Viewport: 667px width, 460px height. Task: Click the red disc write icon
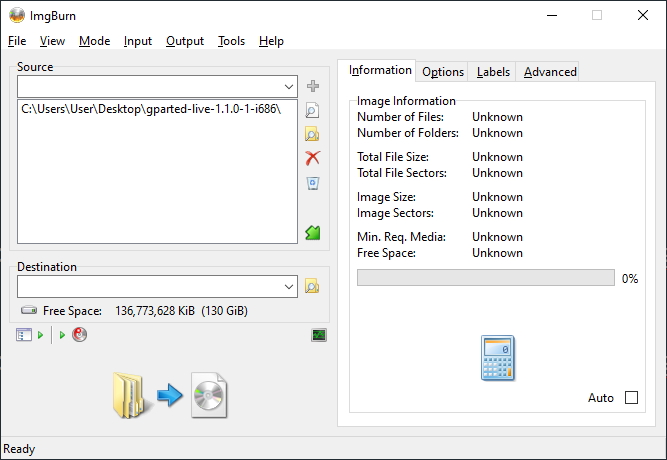[79, 335]
